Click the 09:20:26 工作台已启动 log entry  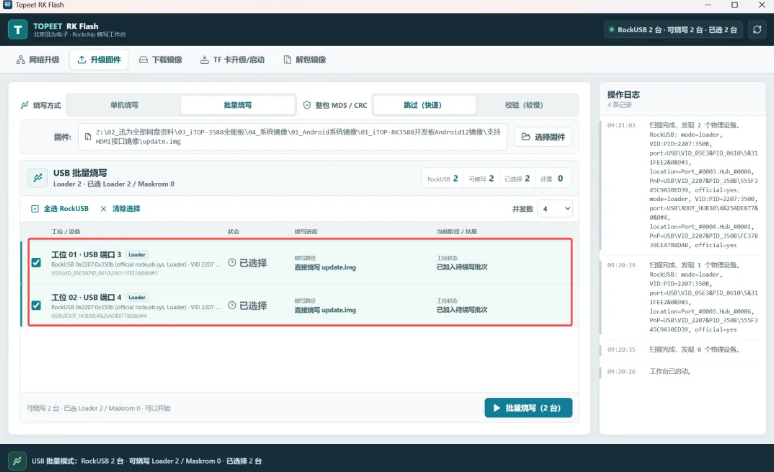tap(681, 371)
